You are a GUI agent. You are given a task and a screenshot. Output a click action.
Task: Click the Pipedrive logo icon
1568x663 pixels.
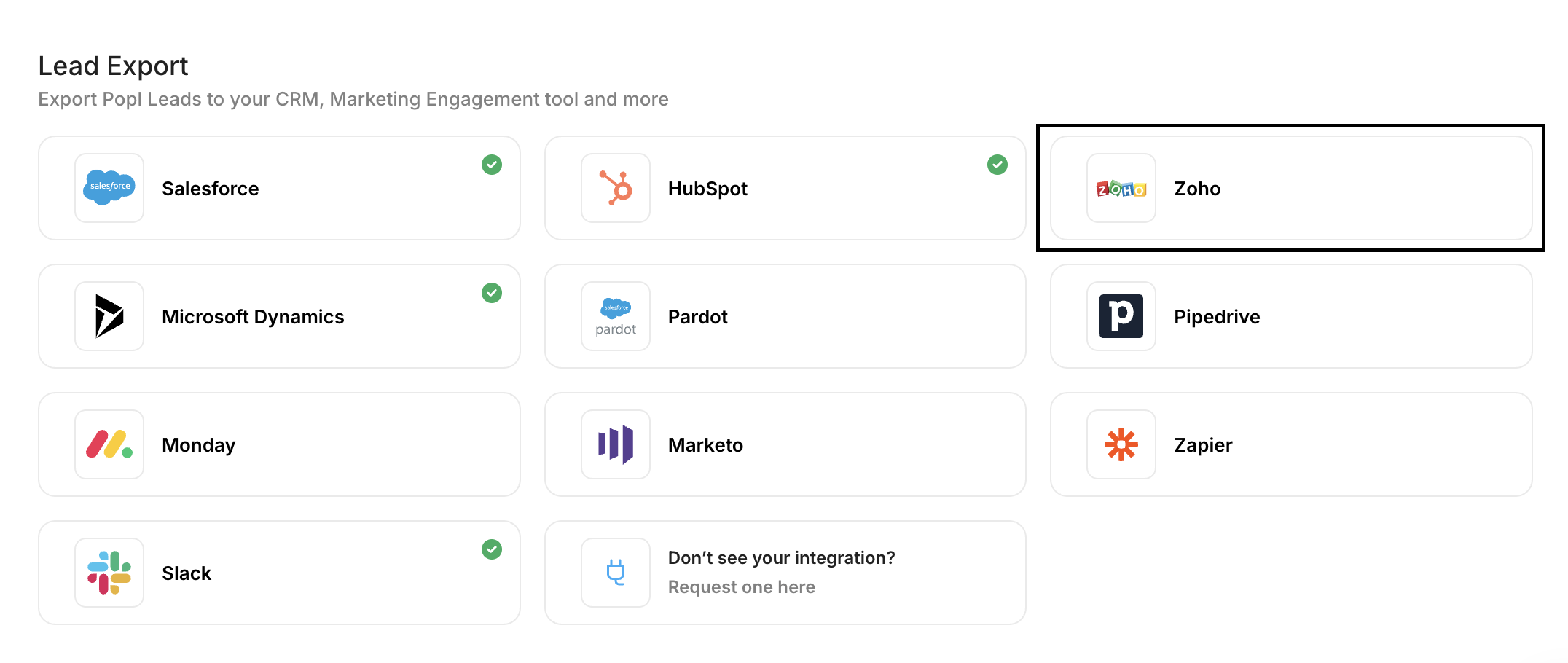click(1121, 316)
